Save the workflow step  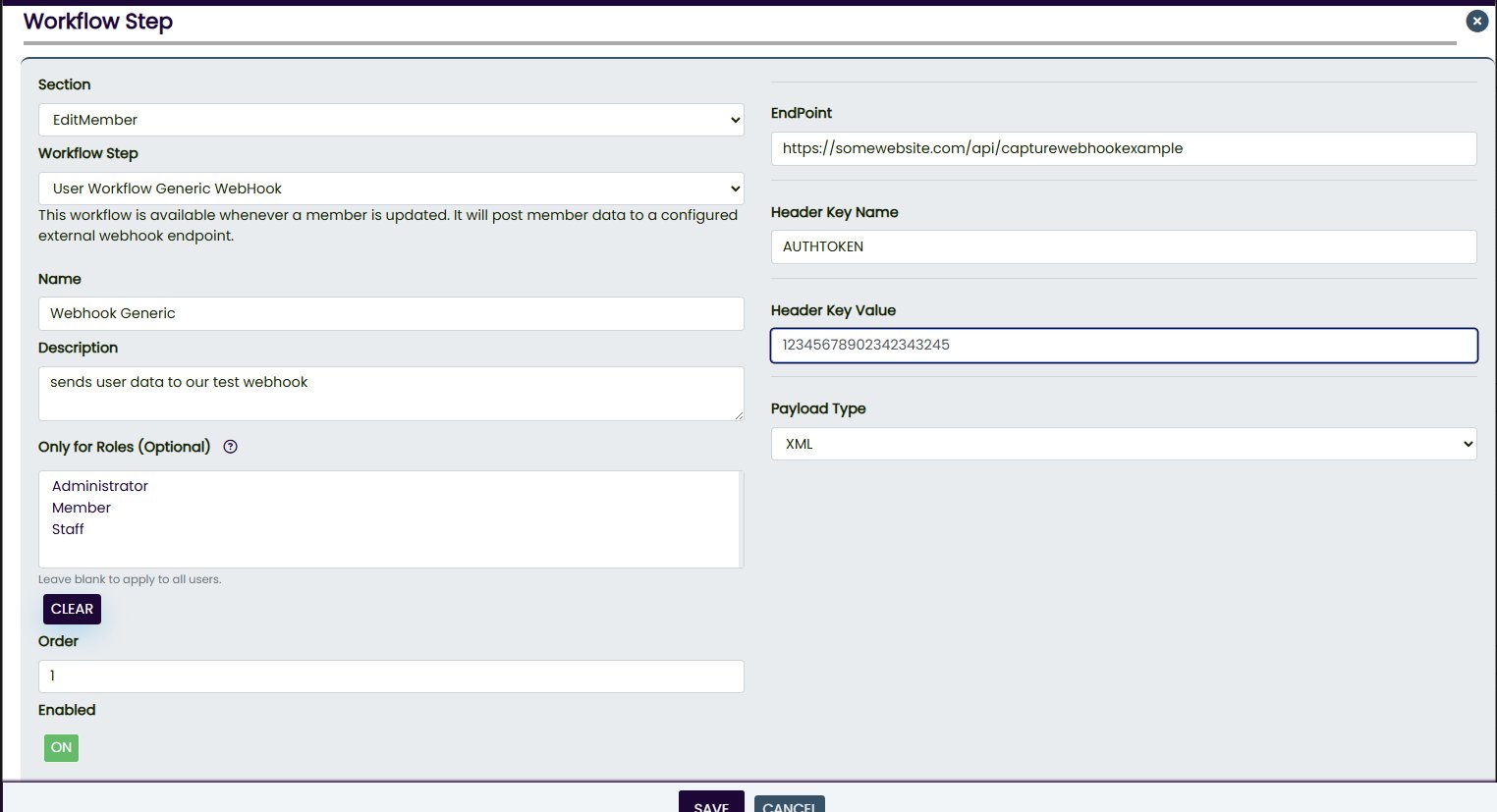click(710, 802)
